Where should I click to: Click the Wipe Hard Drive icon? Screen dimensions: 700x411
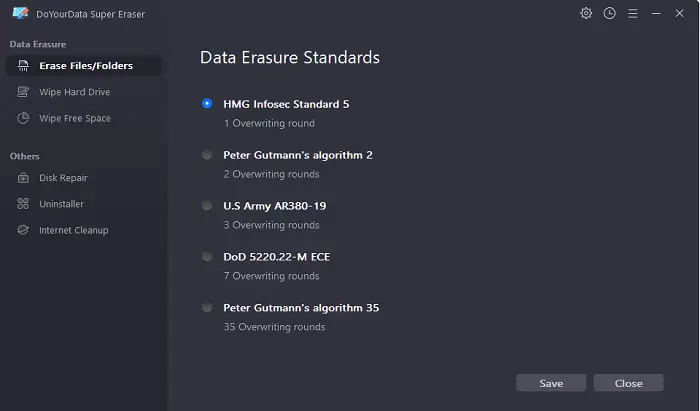pyautogui.click(x=23, y=92)
